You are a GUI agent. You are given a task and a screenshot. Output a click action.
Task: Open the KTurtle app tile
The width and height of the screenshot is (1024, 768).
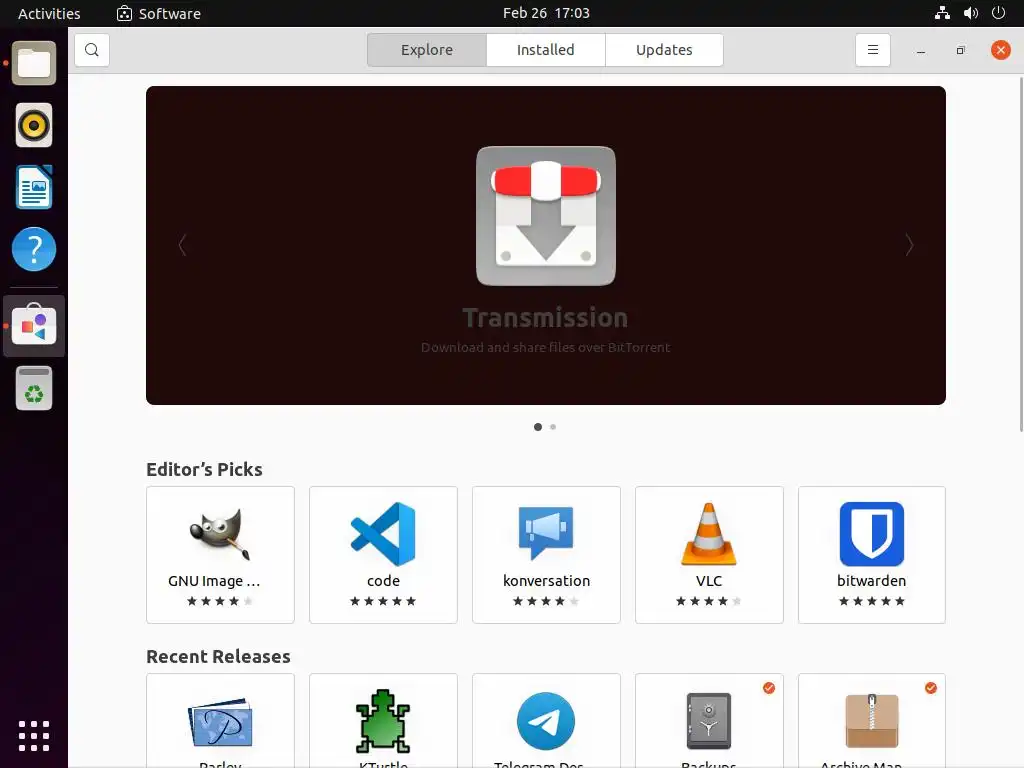383,721
